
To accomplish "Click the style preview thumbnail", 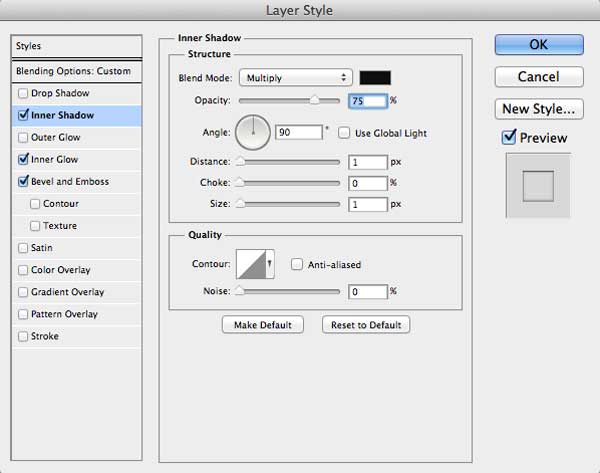I will tap(538, 186).
